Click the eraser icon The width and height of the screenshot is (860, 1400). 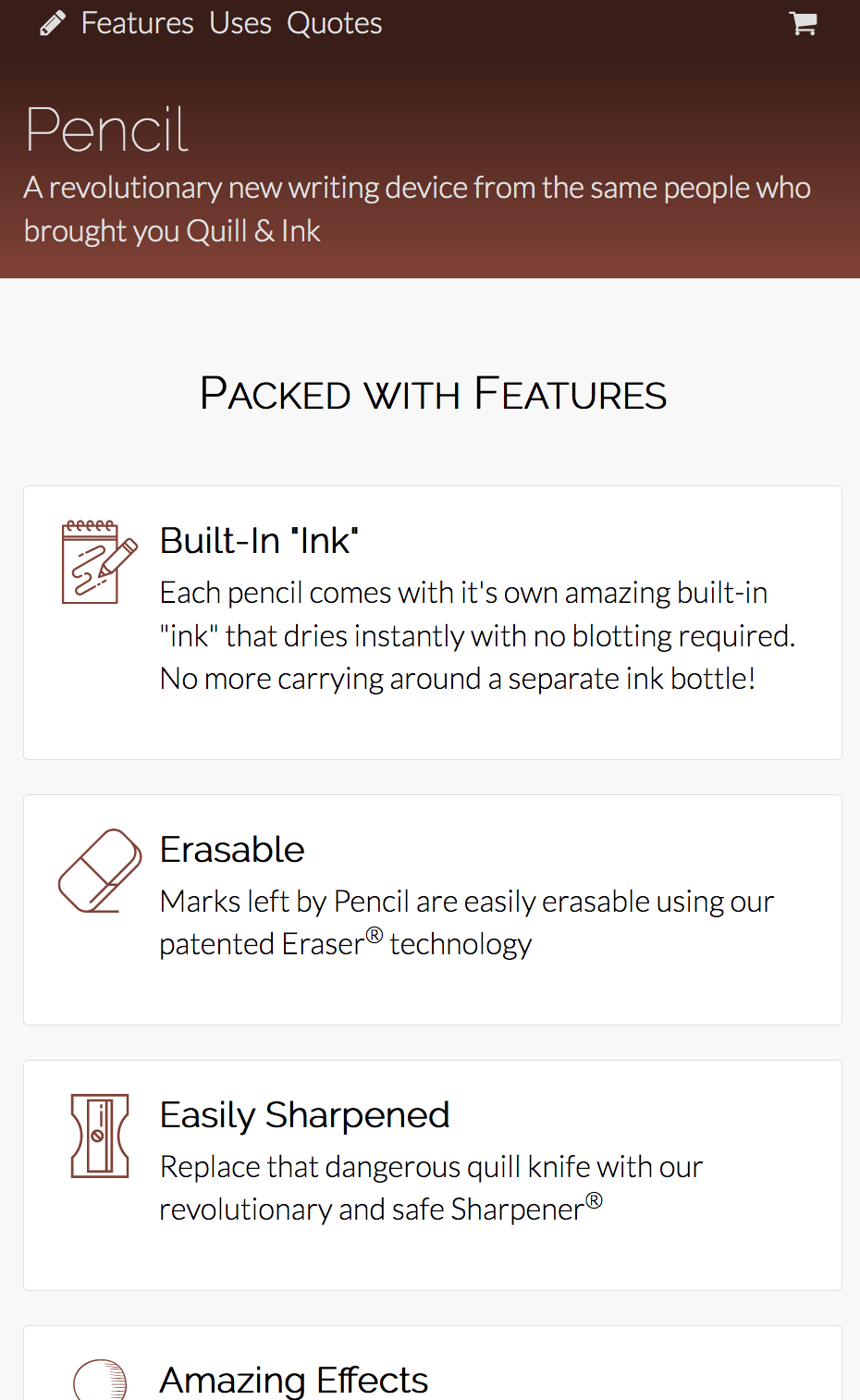(x=100, y=871)
